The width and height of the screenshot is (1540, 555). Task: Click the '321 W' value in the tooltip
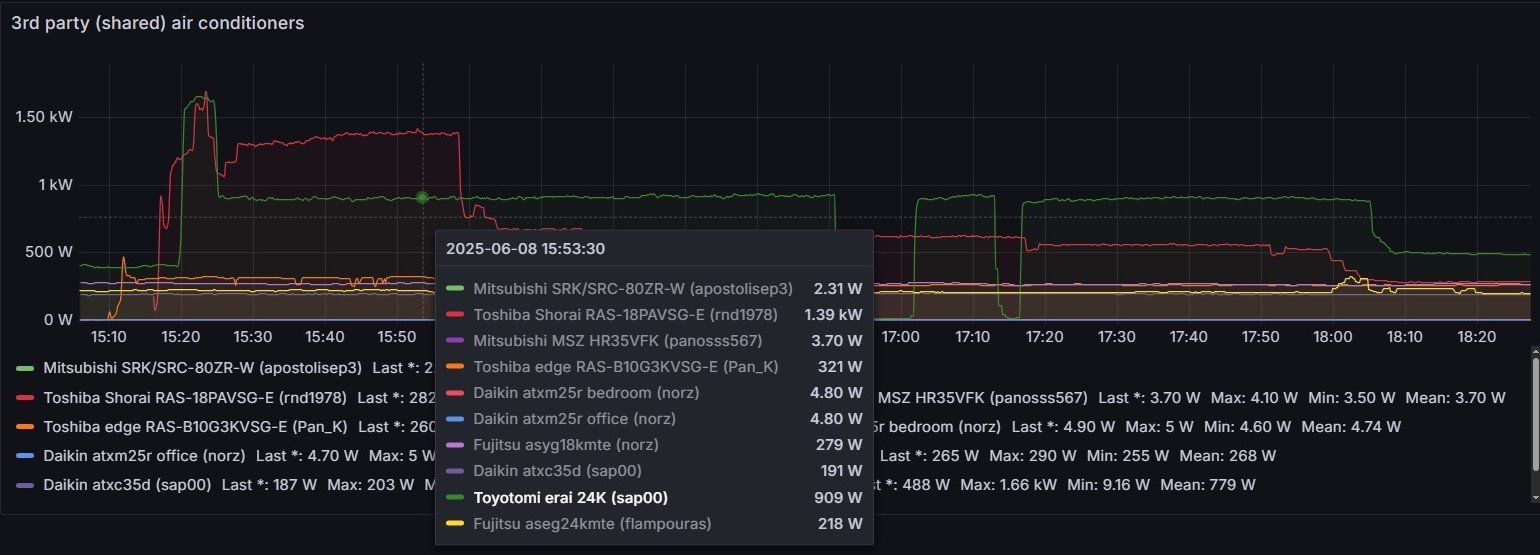pos(841,366)
